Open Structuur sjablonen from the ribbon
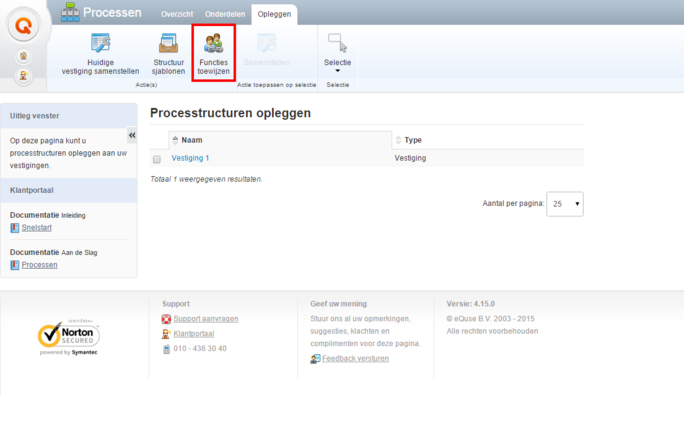Screen dimensions: 684x428 coord(168,44)
